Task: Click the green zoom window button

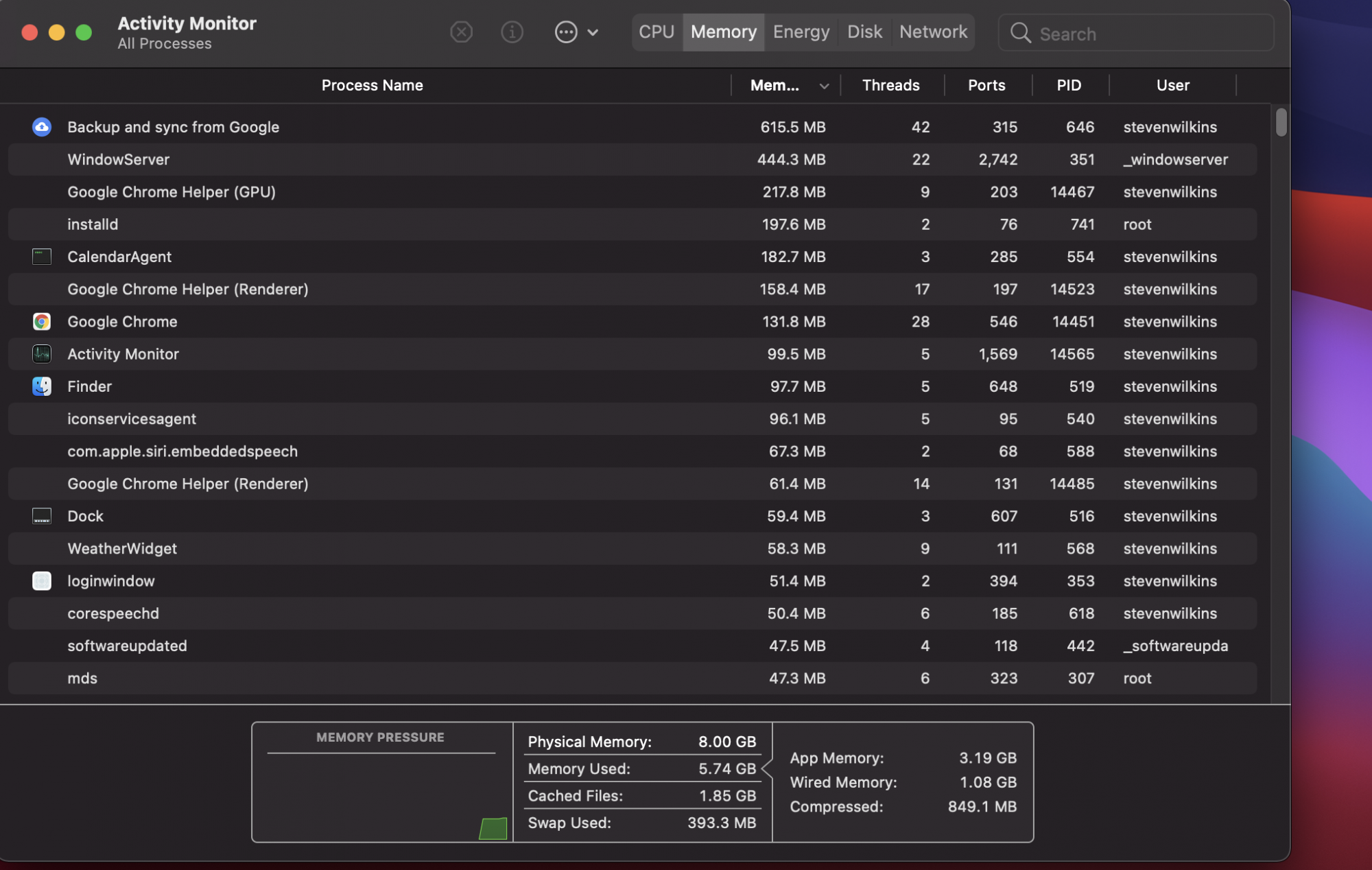Action: [x=84, y=32]
